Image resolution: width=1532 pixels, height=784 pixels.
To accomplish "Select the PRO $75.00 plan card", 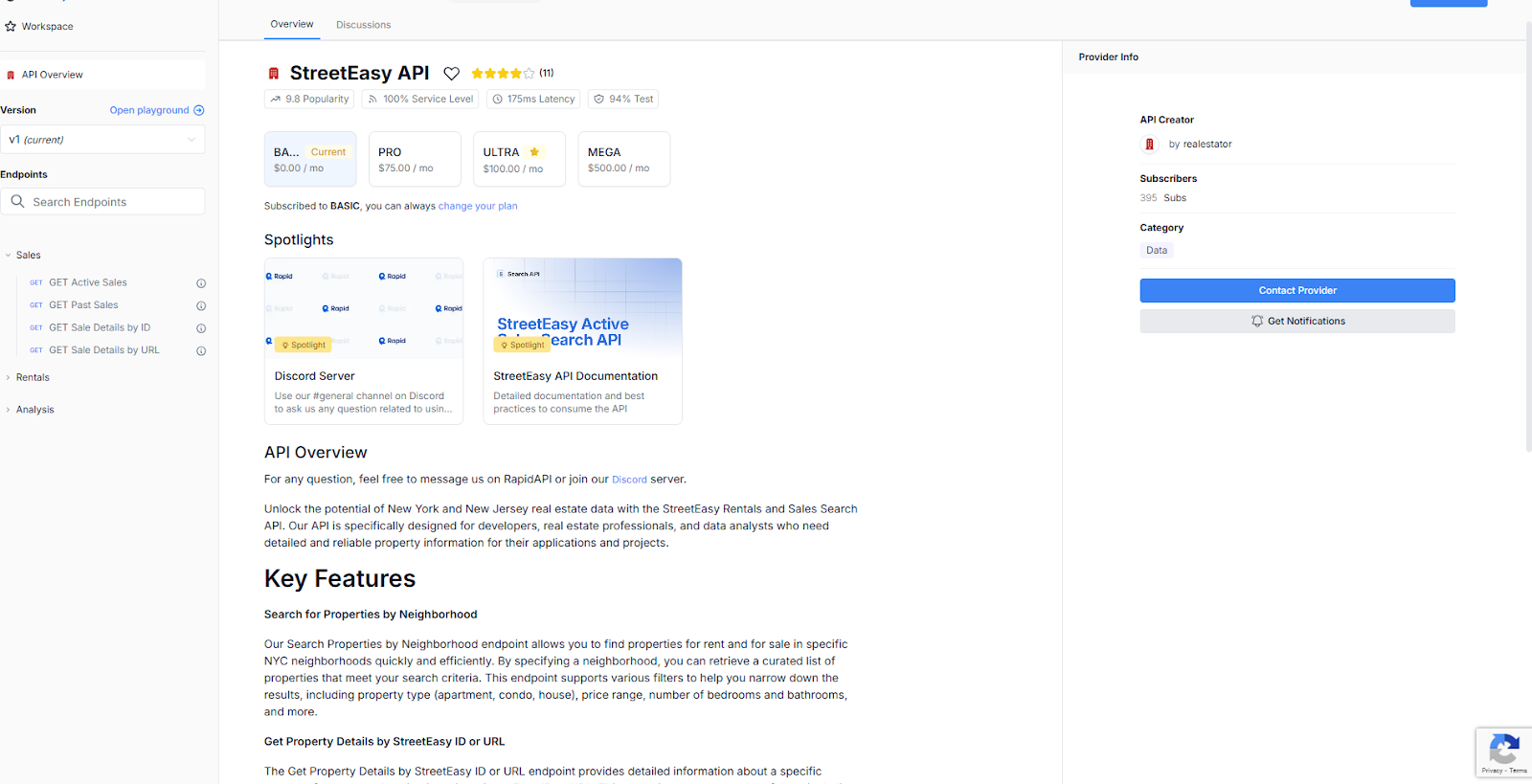I will pyautogui.click(x=415, y=159).
